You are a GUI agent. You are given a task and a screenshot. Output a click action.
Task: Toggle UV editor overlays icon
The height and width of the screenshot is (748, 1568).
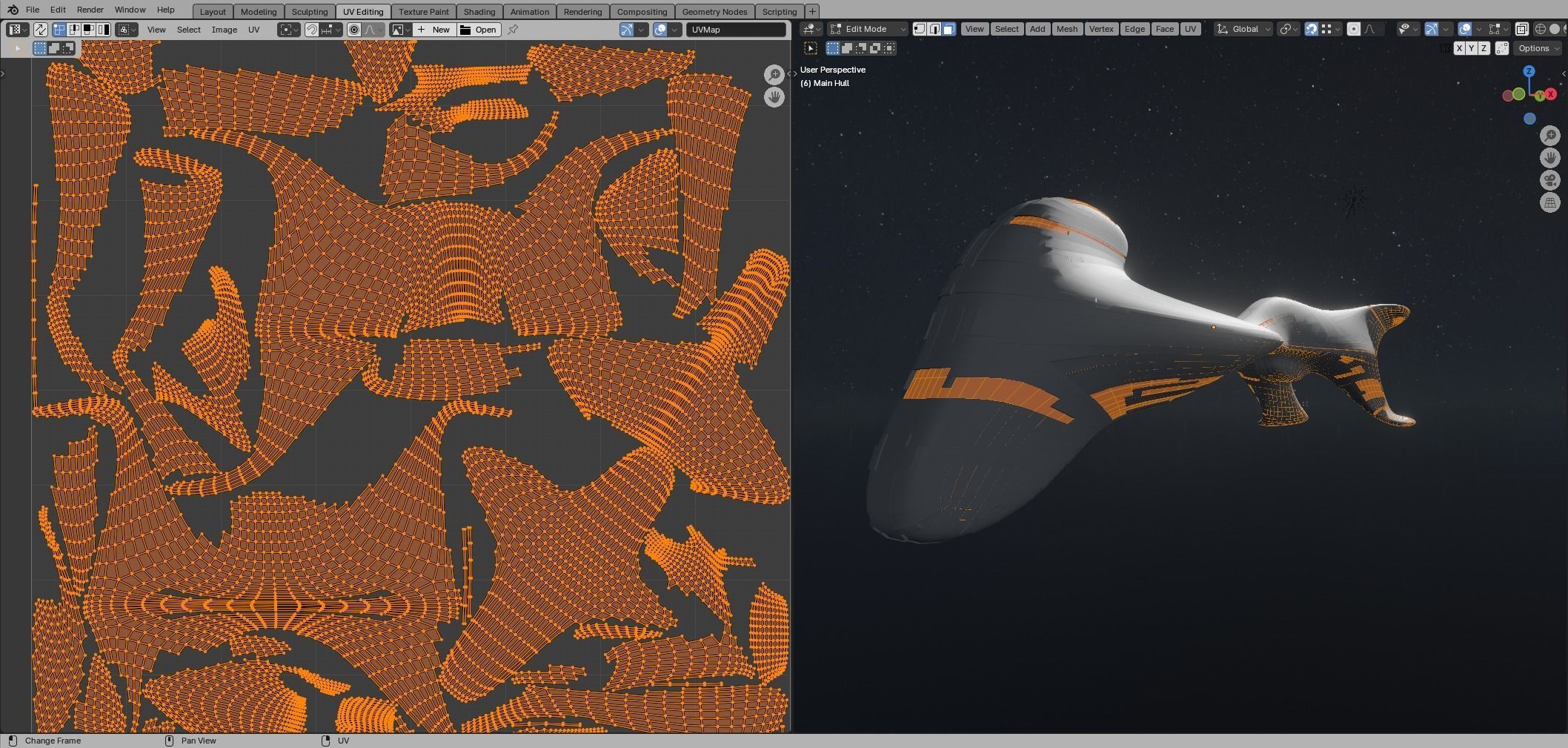click(660, 30)
